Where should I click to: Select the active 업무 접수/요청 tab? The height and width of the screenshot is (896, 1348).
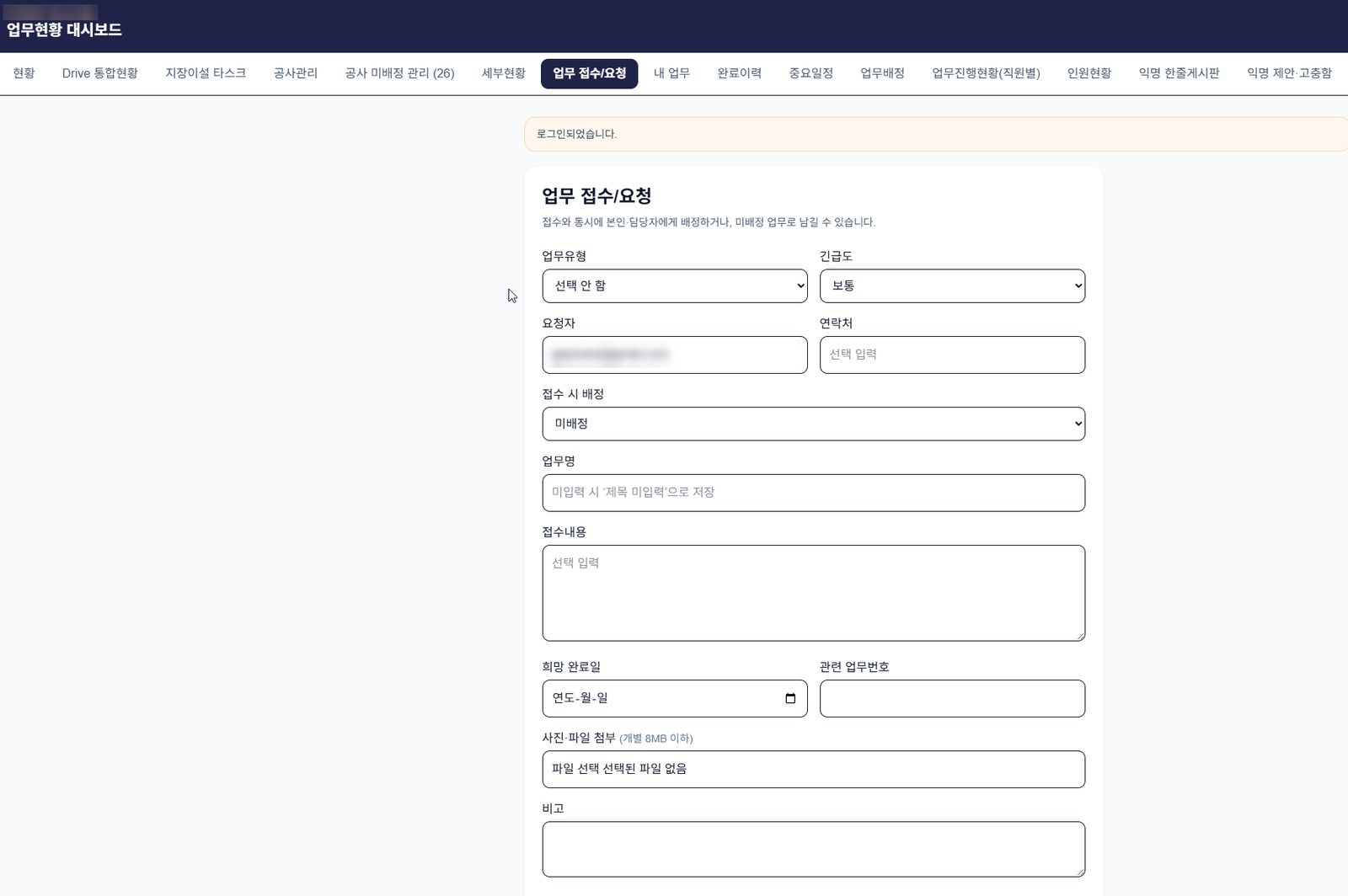589,73
